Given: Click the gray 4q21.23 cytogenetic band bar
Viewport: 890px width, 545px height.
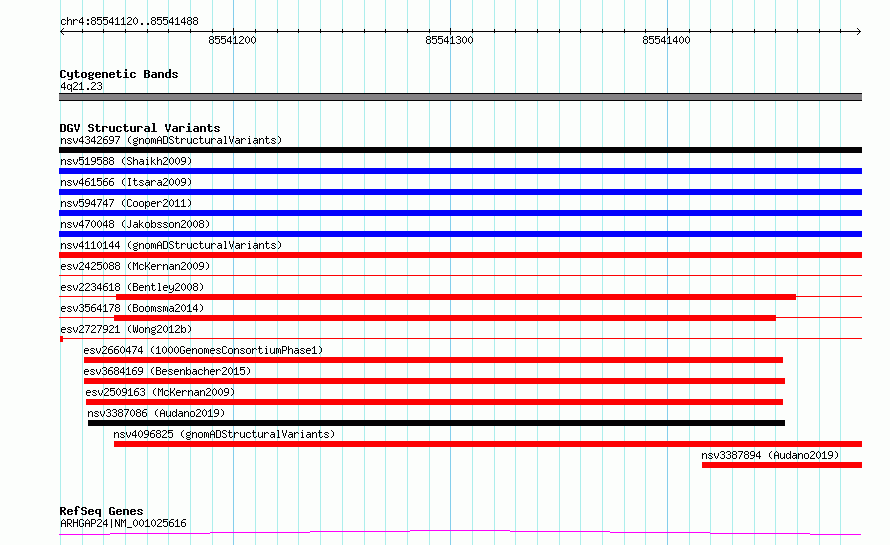Looking at the screenshot, I should pyautogui.click(x=460, y=97).
